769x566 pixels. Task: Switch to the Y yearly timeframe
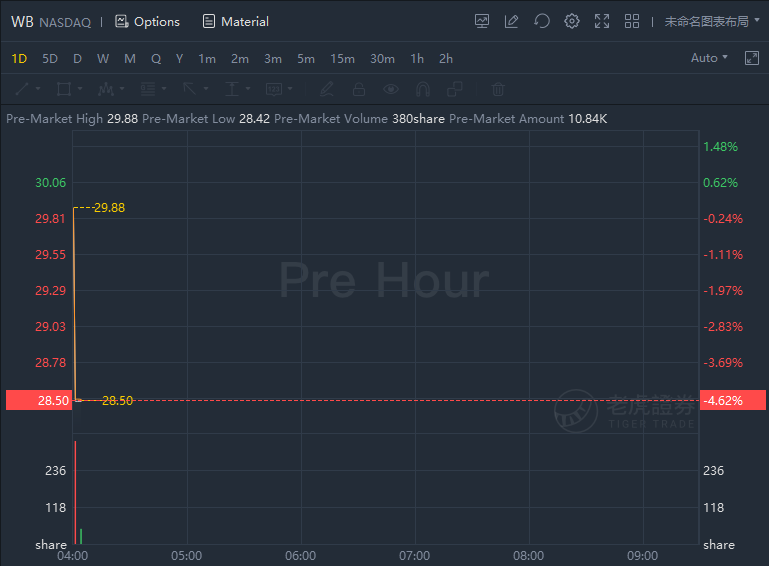pos(179,59)
